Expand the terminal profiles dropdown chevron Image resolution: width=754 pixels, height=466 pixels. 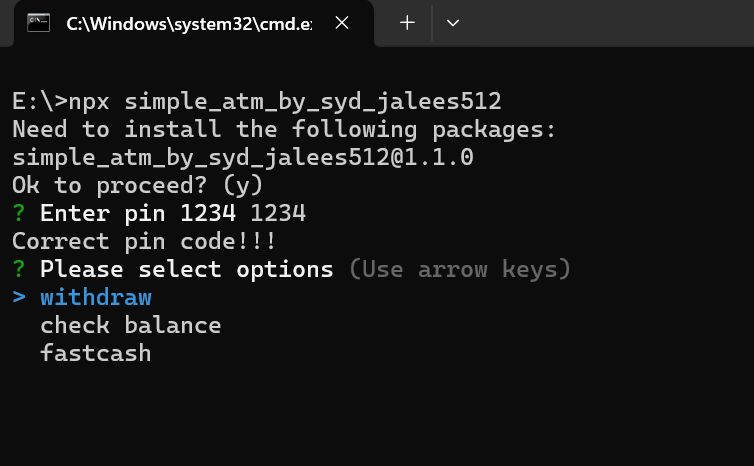[x=452, y=23]
